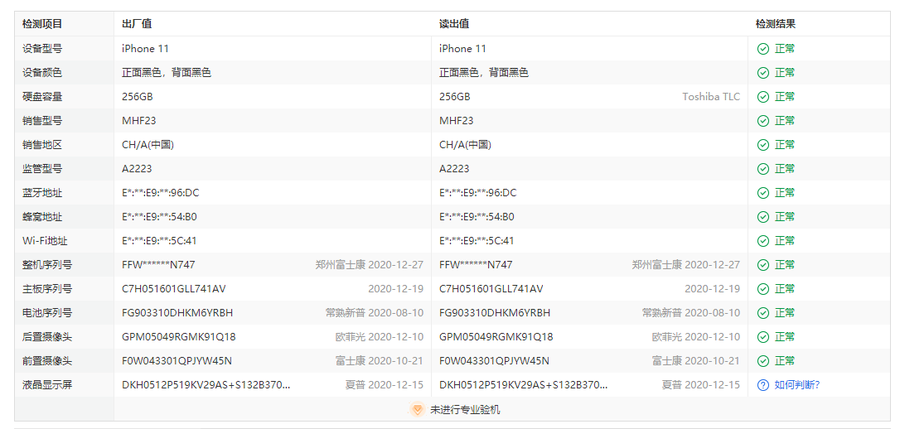Click the green check icon for 主板序列号
The image size is (900, 429).
(x=763, y=289)
